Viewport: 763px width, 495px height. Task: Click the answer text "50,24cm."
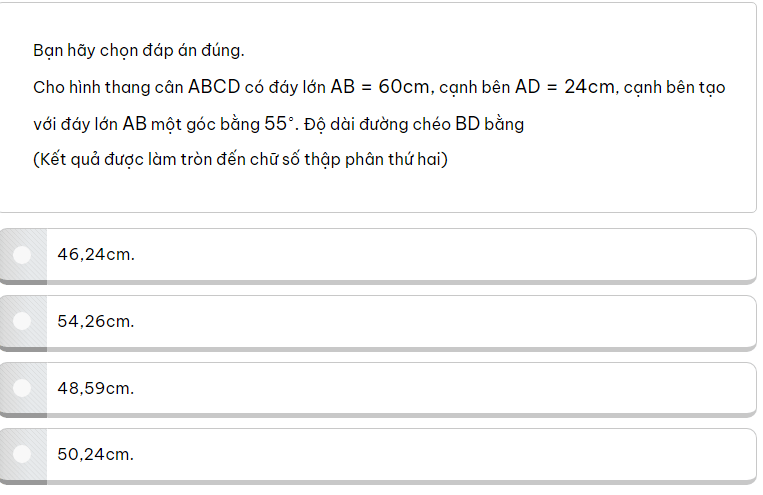tap(96, 455)
